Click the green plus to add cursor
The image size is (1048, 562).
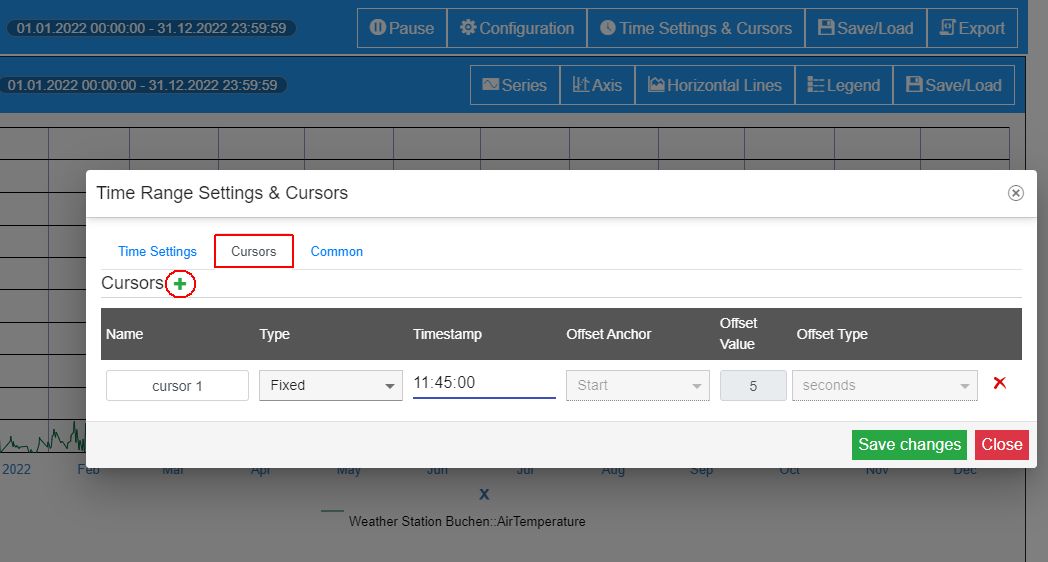pyautogui.click(x=180, y=284)
